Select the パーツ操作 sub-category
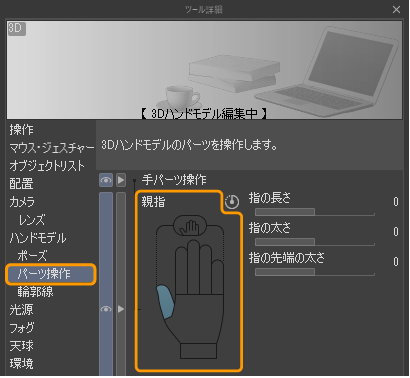410x378 pixels. [51, 274]
